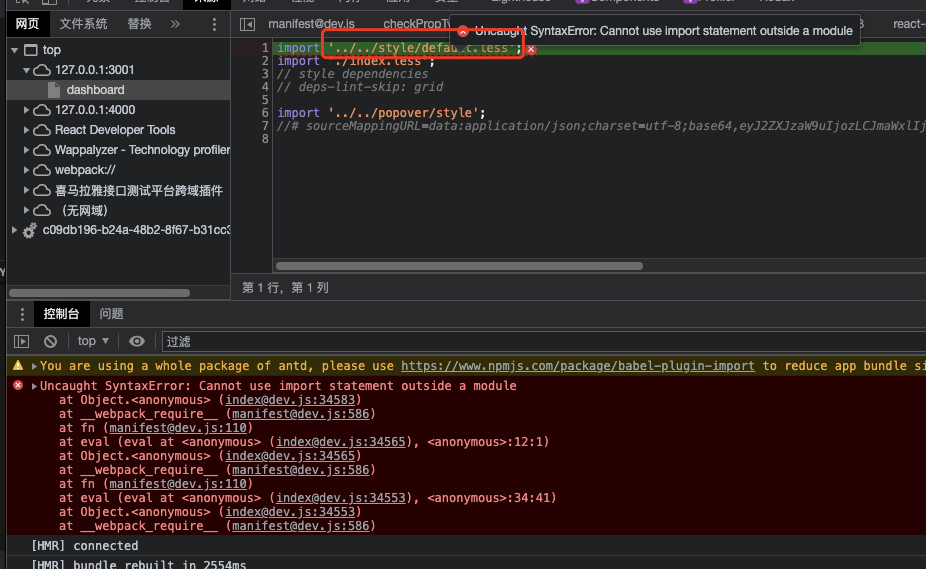The image size is (926, 569).
Task: Collapse the top frame tree node
Action: tap(15, 50)
